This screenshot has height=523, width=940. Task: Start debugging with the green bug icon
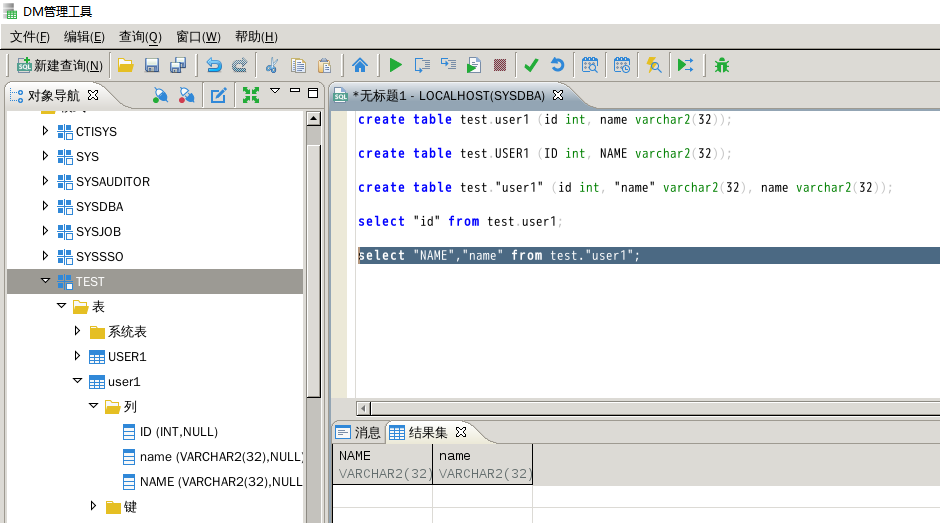(x=722, y=65)
